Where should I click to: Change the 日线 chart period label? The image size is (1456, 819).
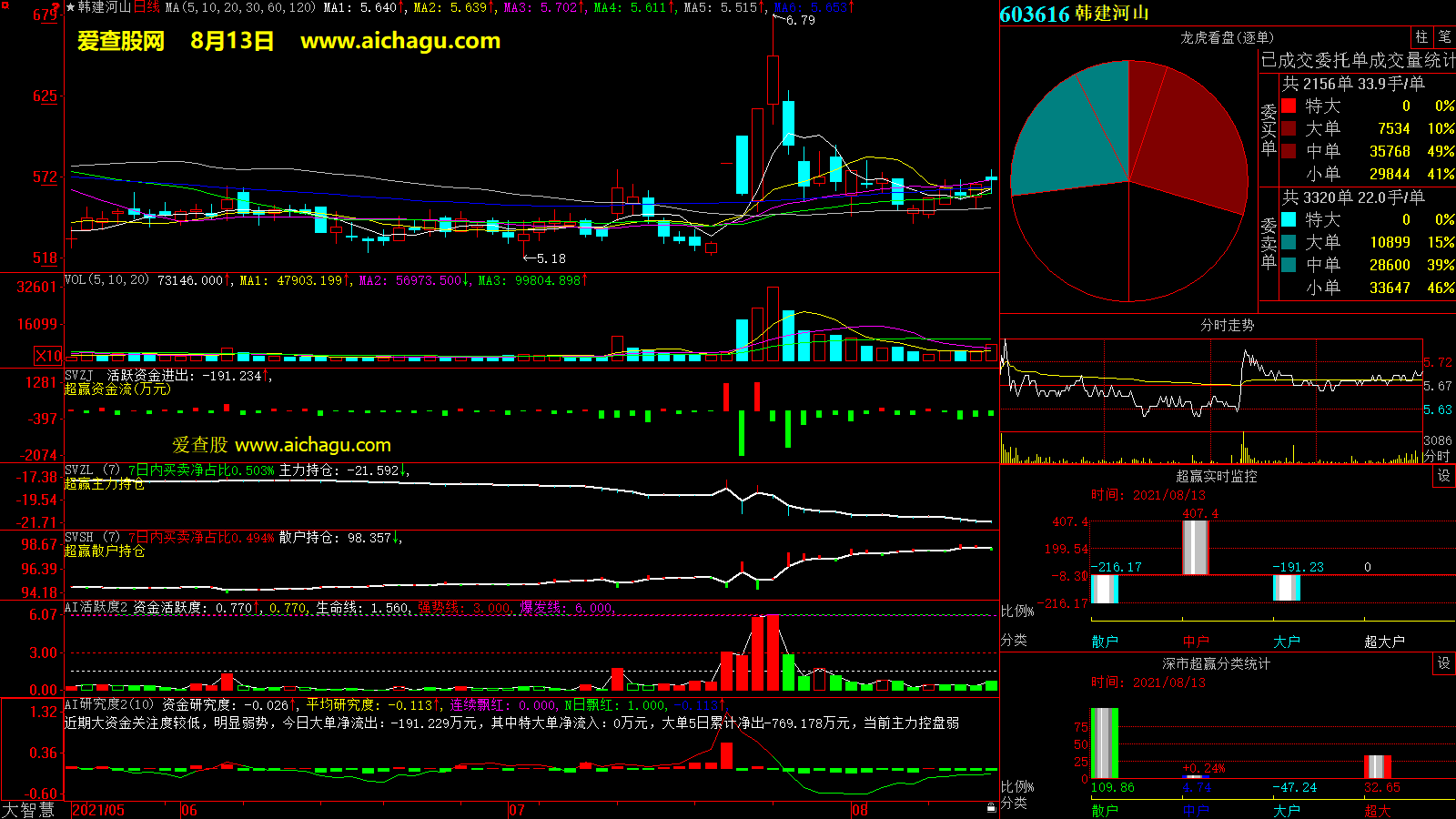(x=147, y=7)
